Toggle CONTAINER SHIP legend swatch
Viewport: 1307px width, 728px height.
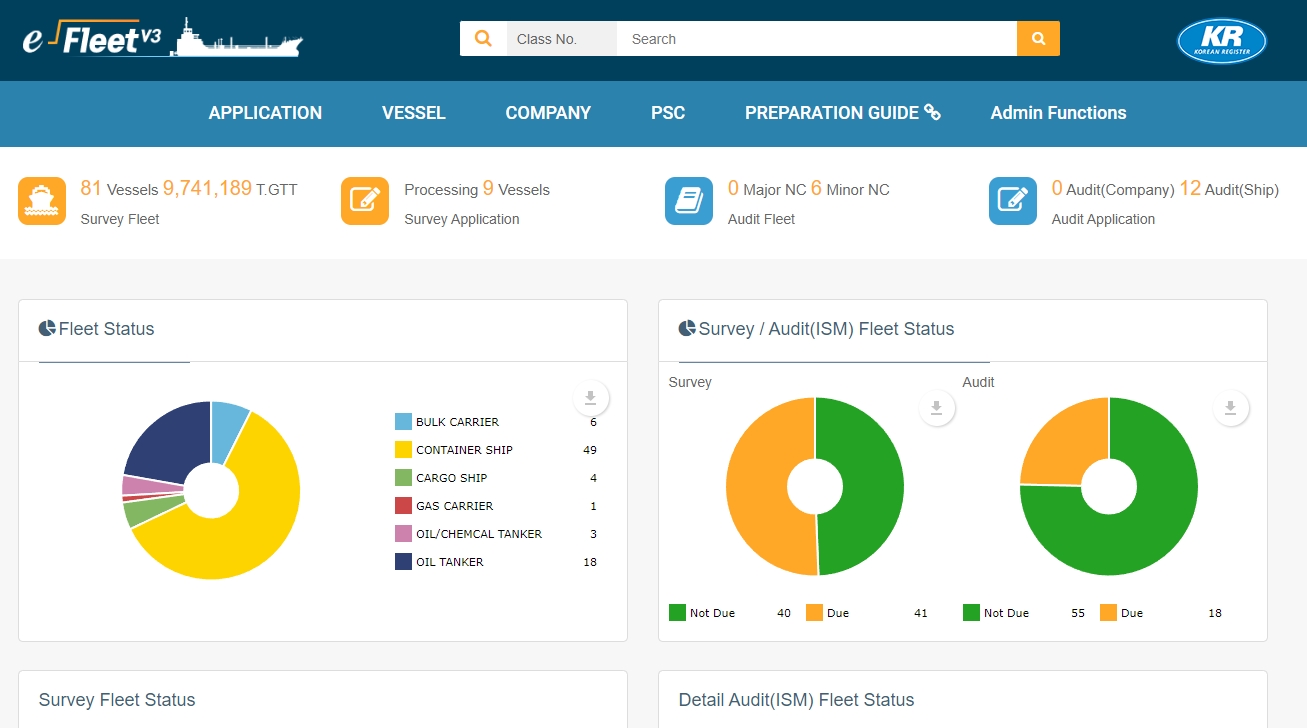click(x=403, y=450)
